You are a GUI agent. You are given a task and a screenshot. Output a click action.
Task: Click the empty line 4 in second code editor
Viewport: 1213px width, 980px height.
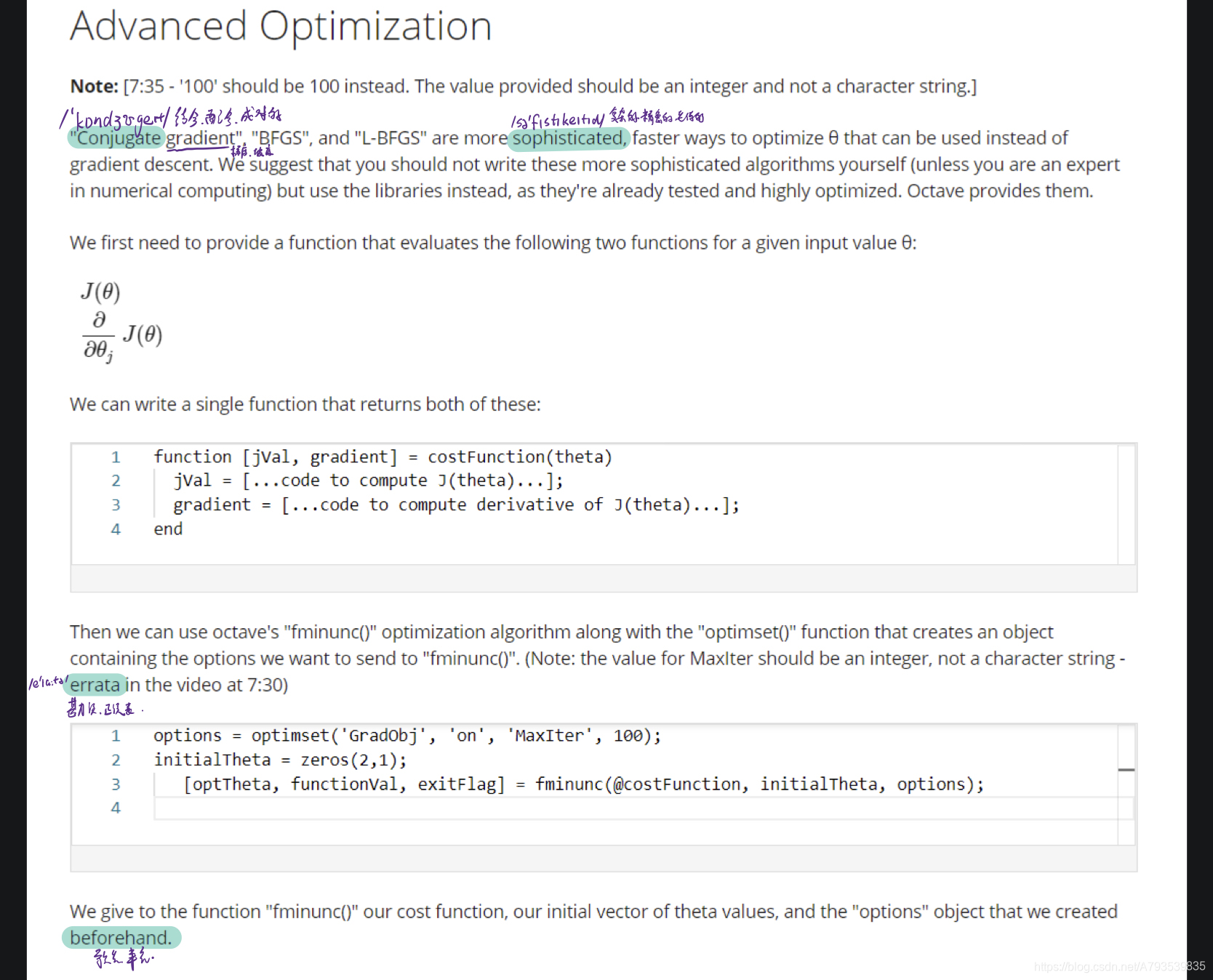click(644, 808)
